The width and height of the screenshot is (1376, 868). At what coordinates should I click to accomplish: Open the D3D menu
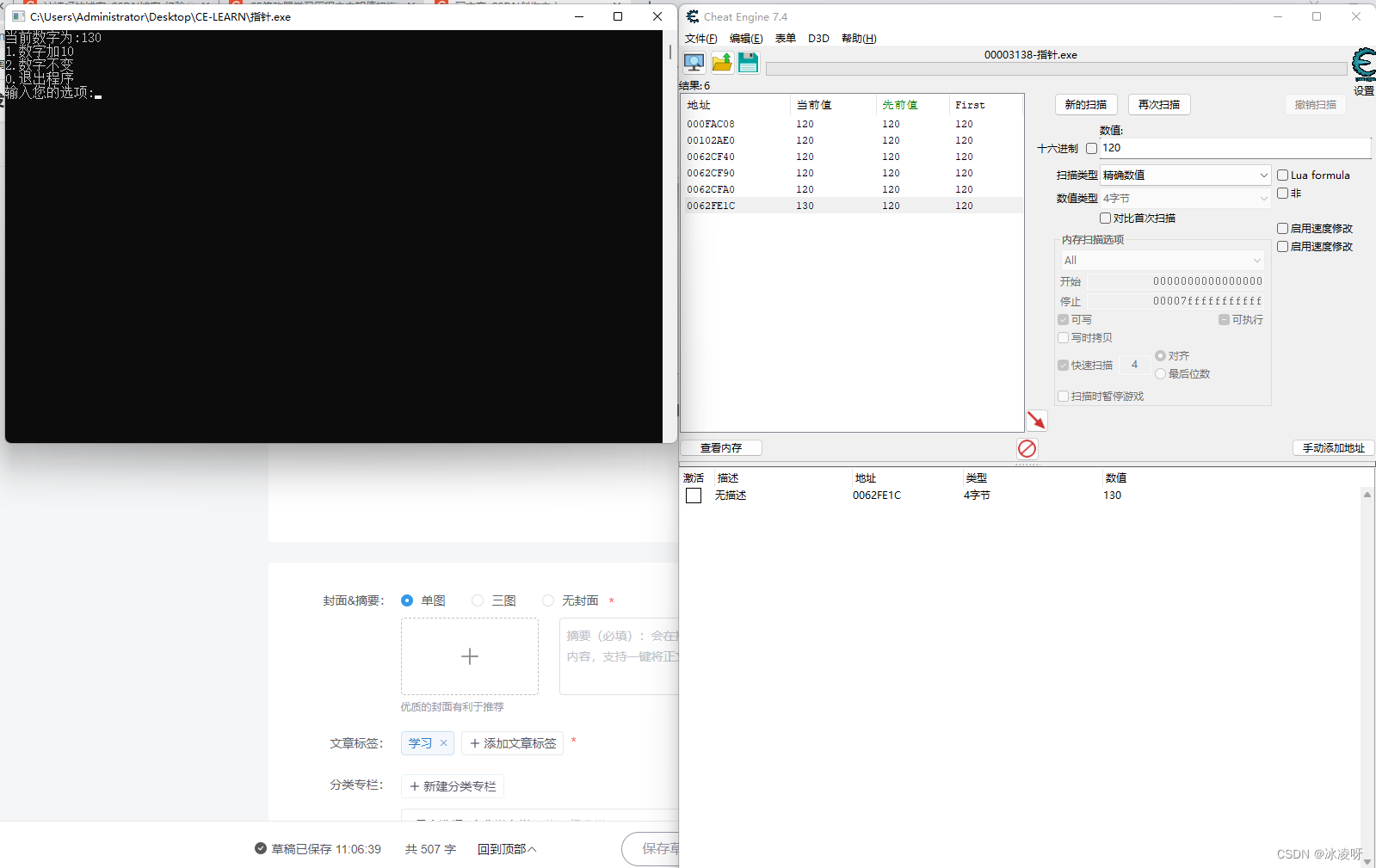[818, 39]
